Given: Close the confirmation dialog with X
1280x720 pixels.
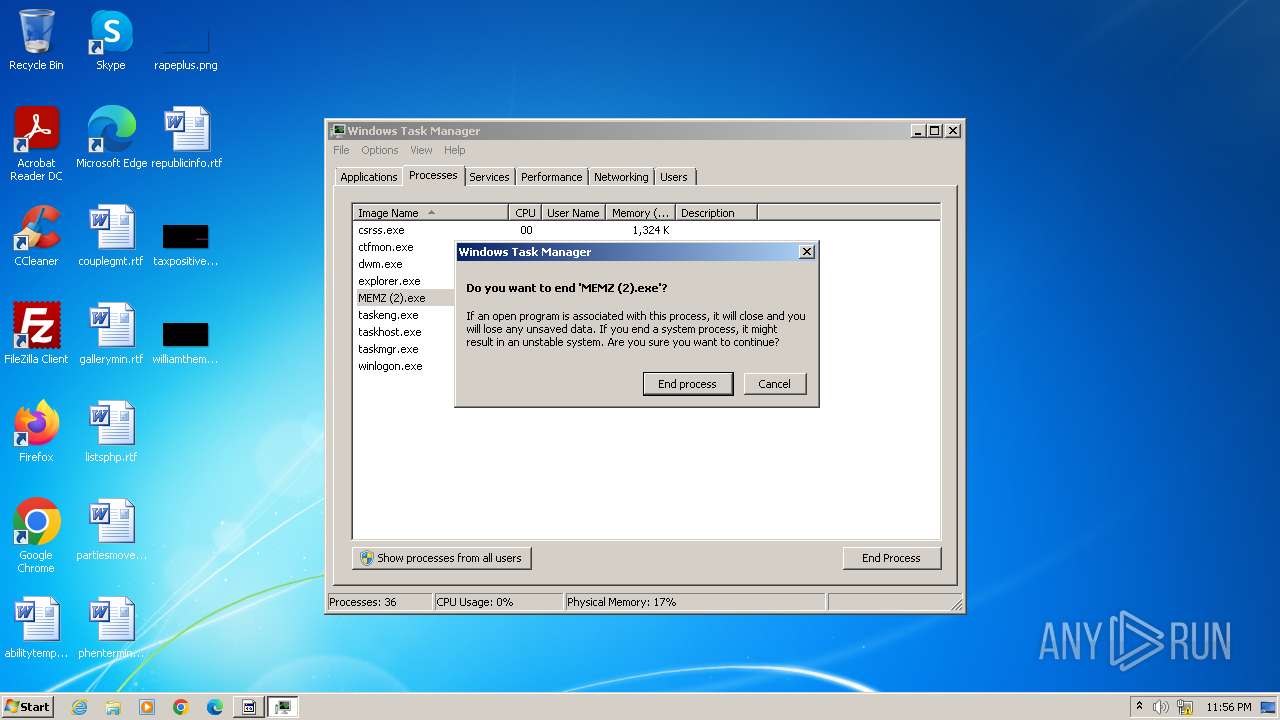Looking at the screenshot, I should [806, 252].
